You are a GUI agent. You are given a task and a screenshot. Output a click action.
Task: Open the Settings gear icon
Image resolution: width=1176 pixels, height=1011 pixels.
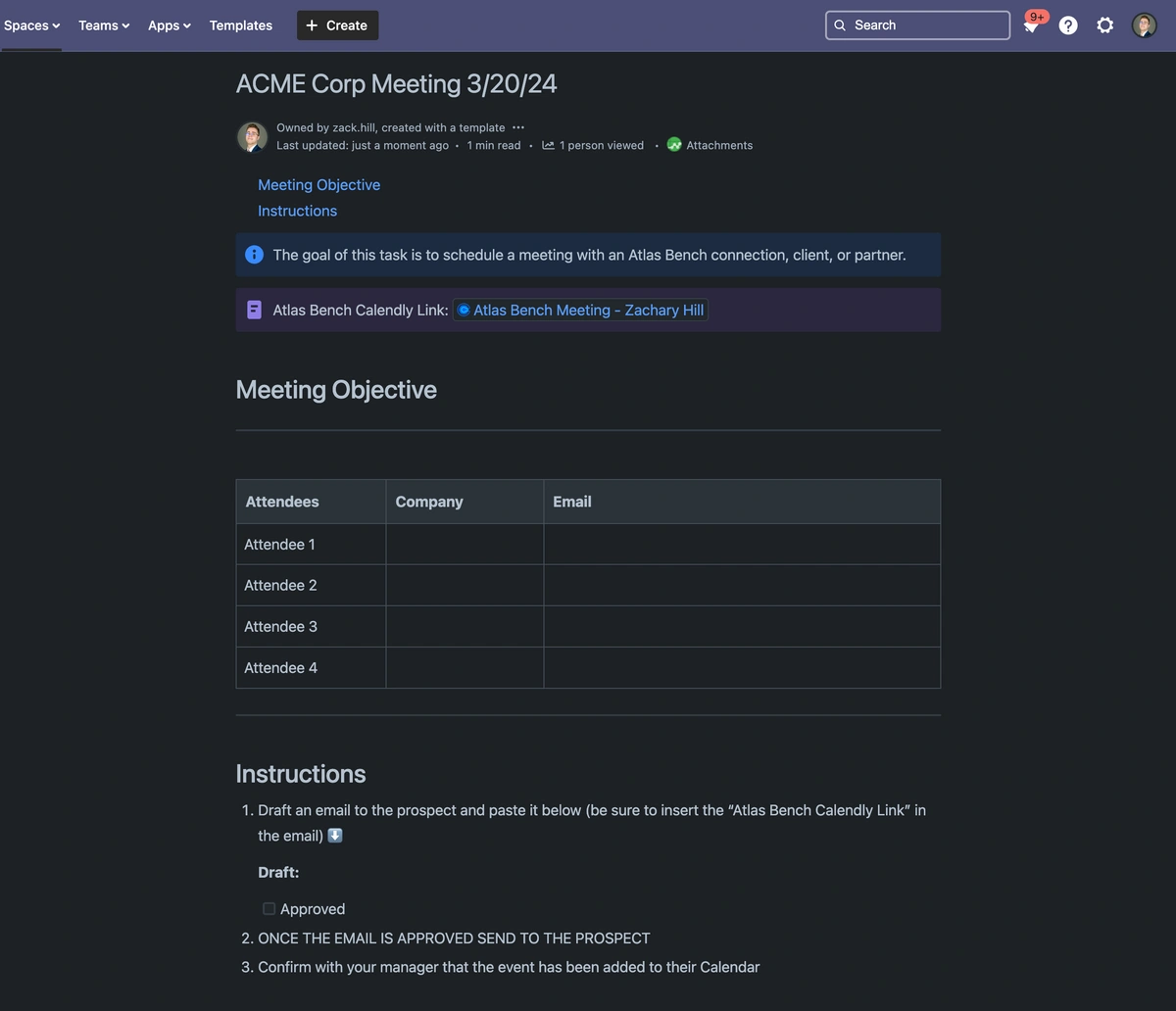1105,25
